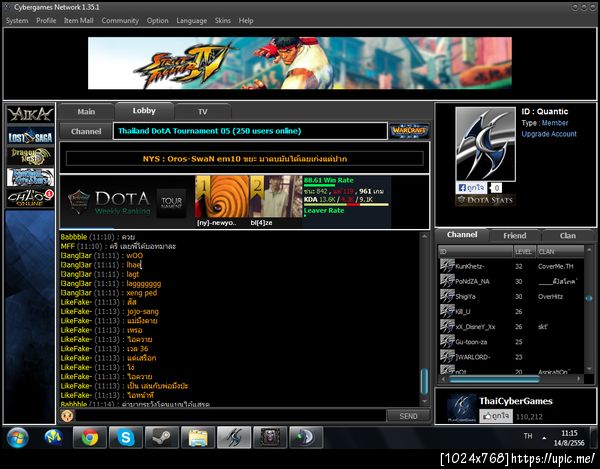The image size is (600, 469).
Task: Show hidden tray icons arrow
Action: [x=544, y=438]
